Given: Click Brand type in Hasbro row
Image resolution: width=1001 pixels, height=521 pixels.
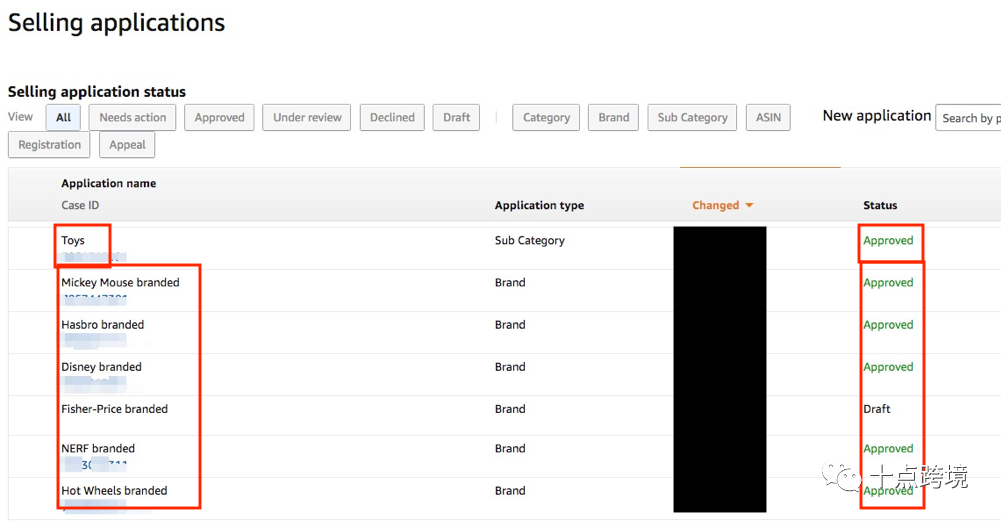Looking at the screenshot, I should (x=510, y=324).
